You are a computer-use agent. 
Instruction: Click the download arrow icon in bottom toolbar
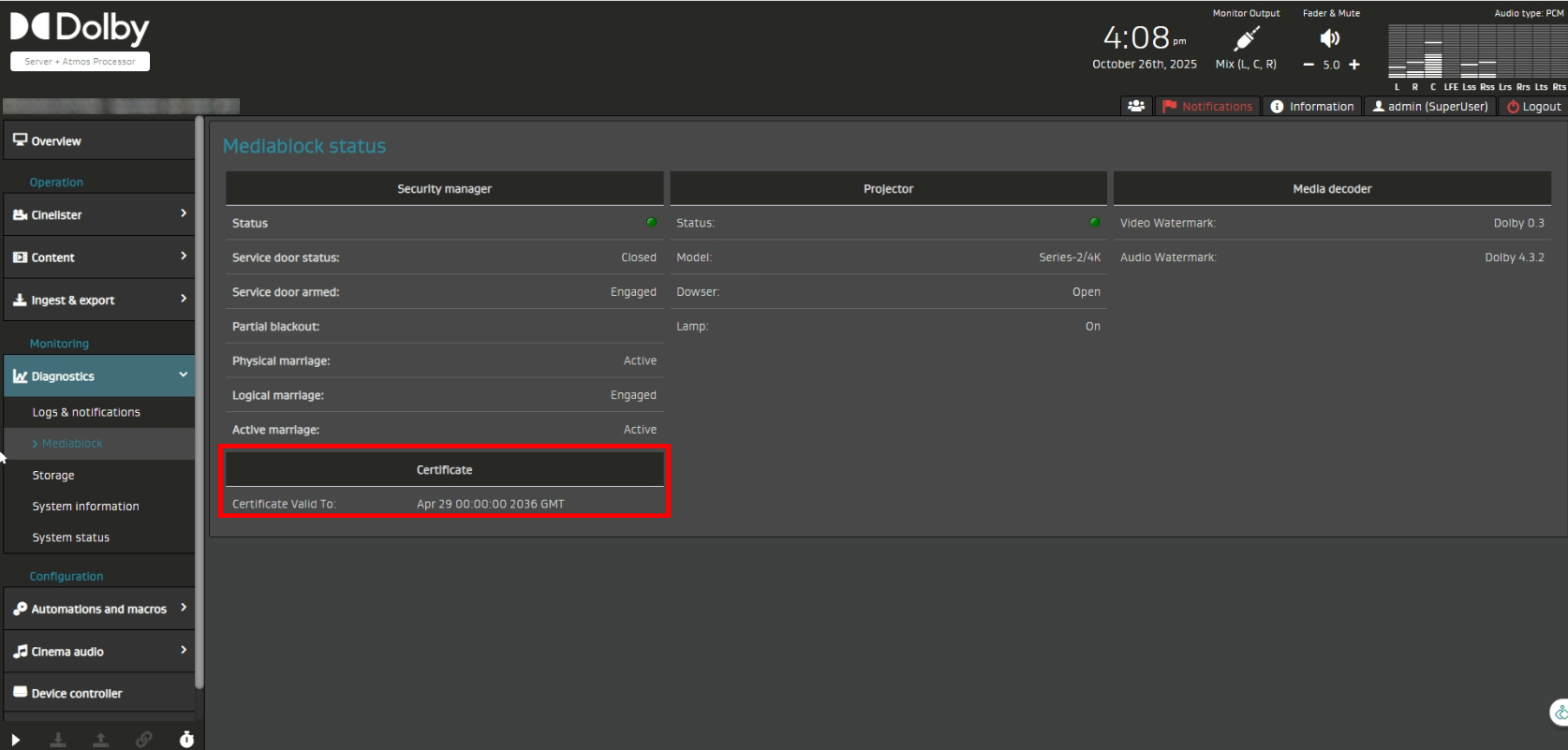pyautogui.click(x=58, y=740)
